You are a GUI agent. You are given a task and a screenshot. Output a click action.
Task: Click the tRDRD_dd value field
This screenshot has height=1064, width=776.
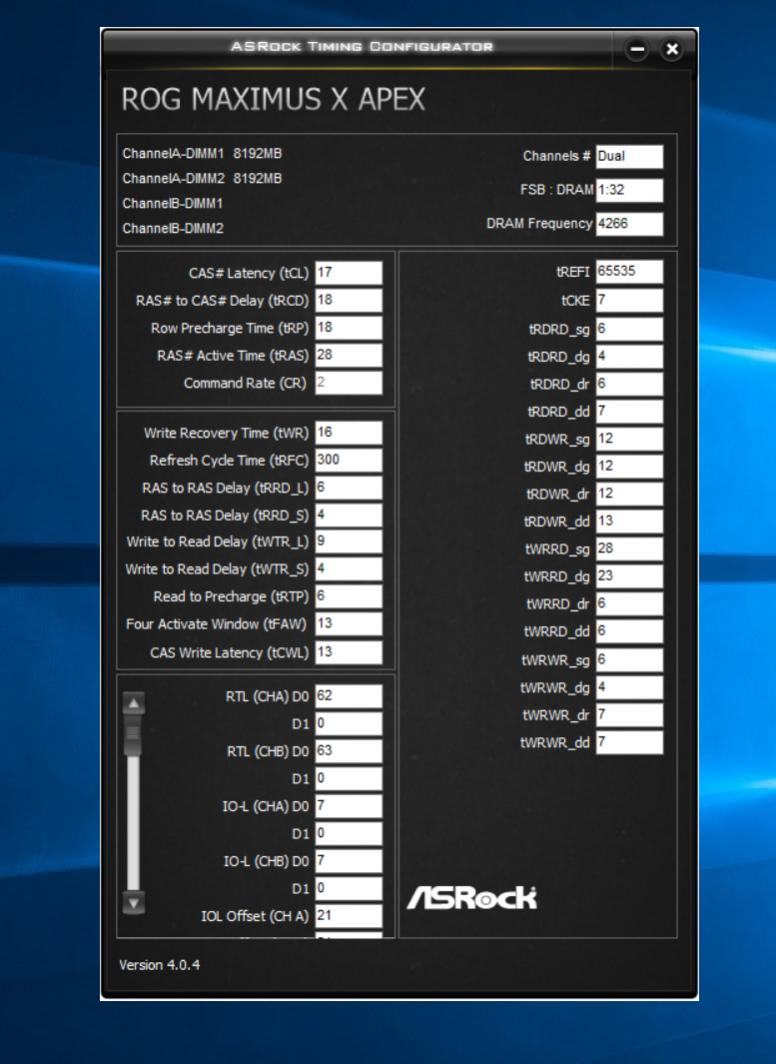coord(629,412)
